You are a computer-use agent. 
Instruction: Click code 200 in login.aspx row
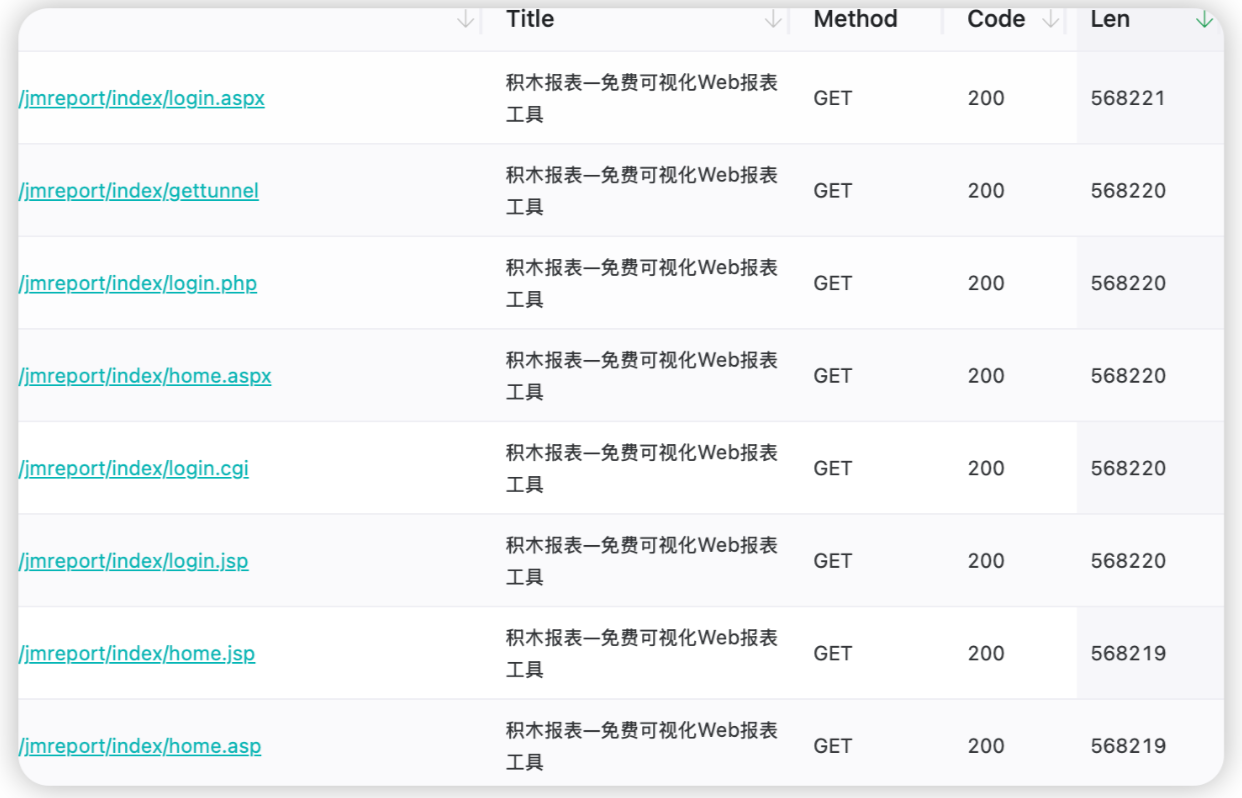(x=986, y=98)
